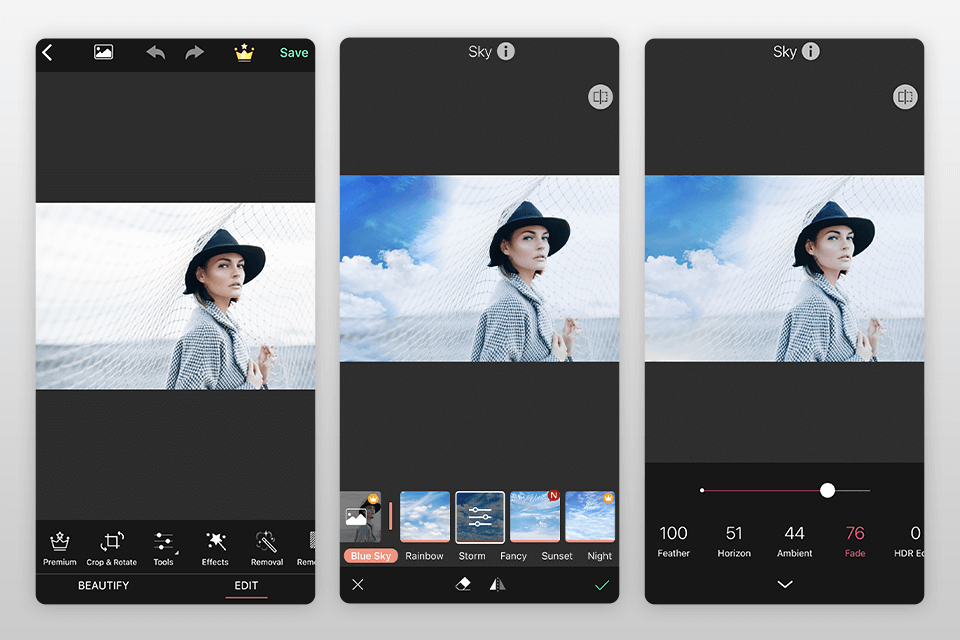
Task: Open the sky adjustment sliders thumbnail
Action: [480, 517]
